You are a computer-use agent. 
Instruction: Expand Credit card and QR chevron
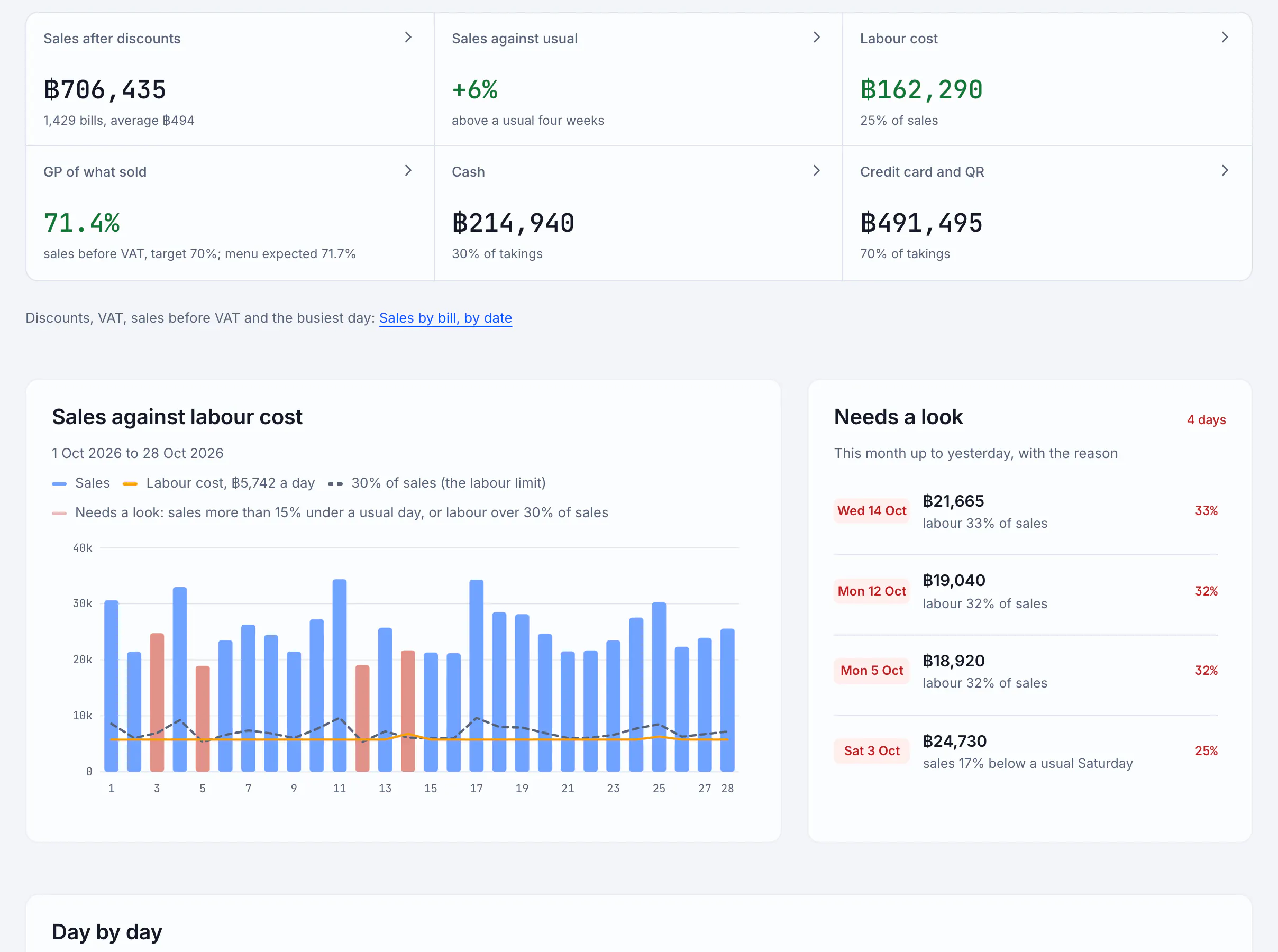pyautogui.click(x=1225, y=171)
